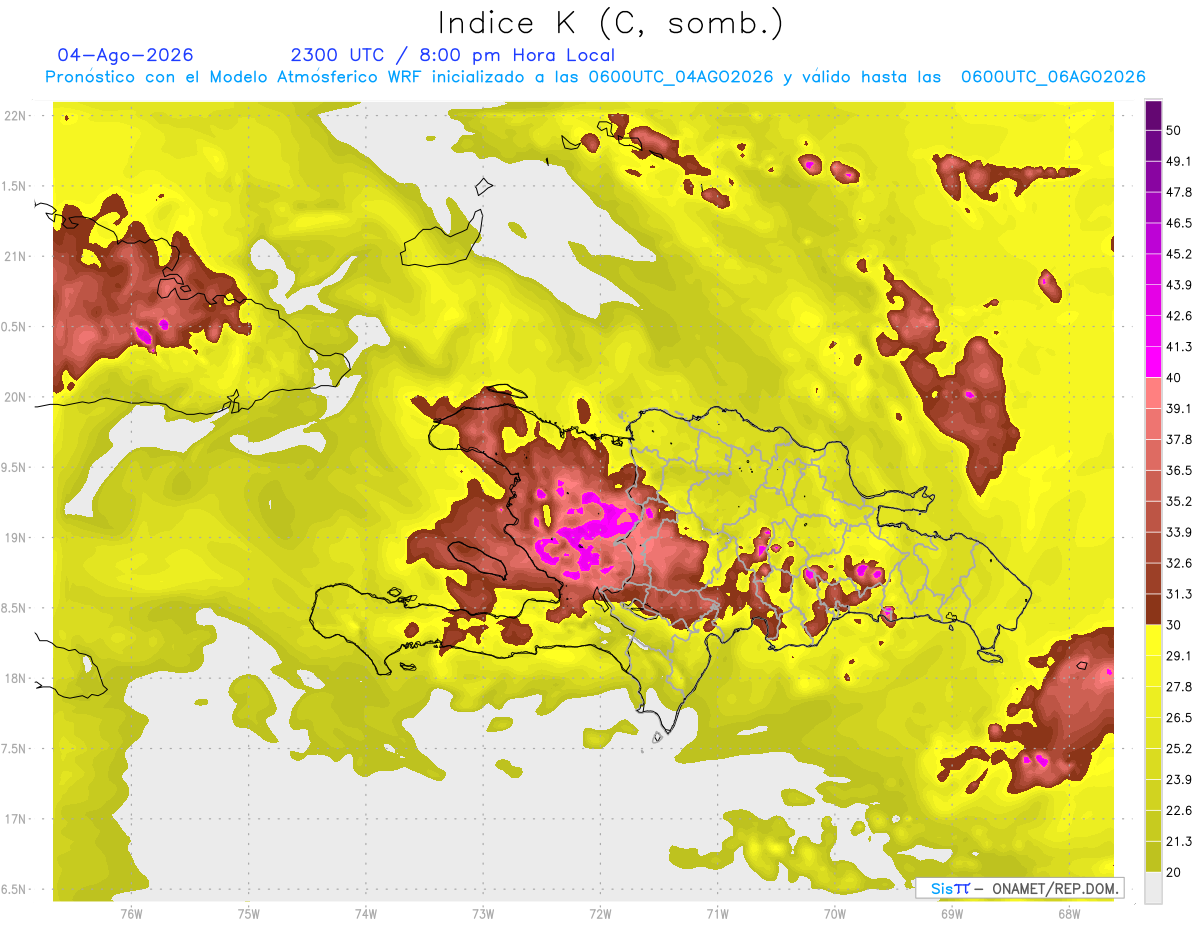Select the '71W' longitude label
1200x927 pixels.
coord(717,914)
